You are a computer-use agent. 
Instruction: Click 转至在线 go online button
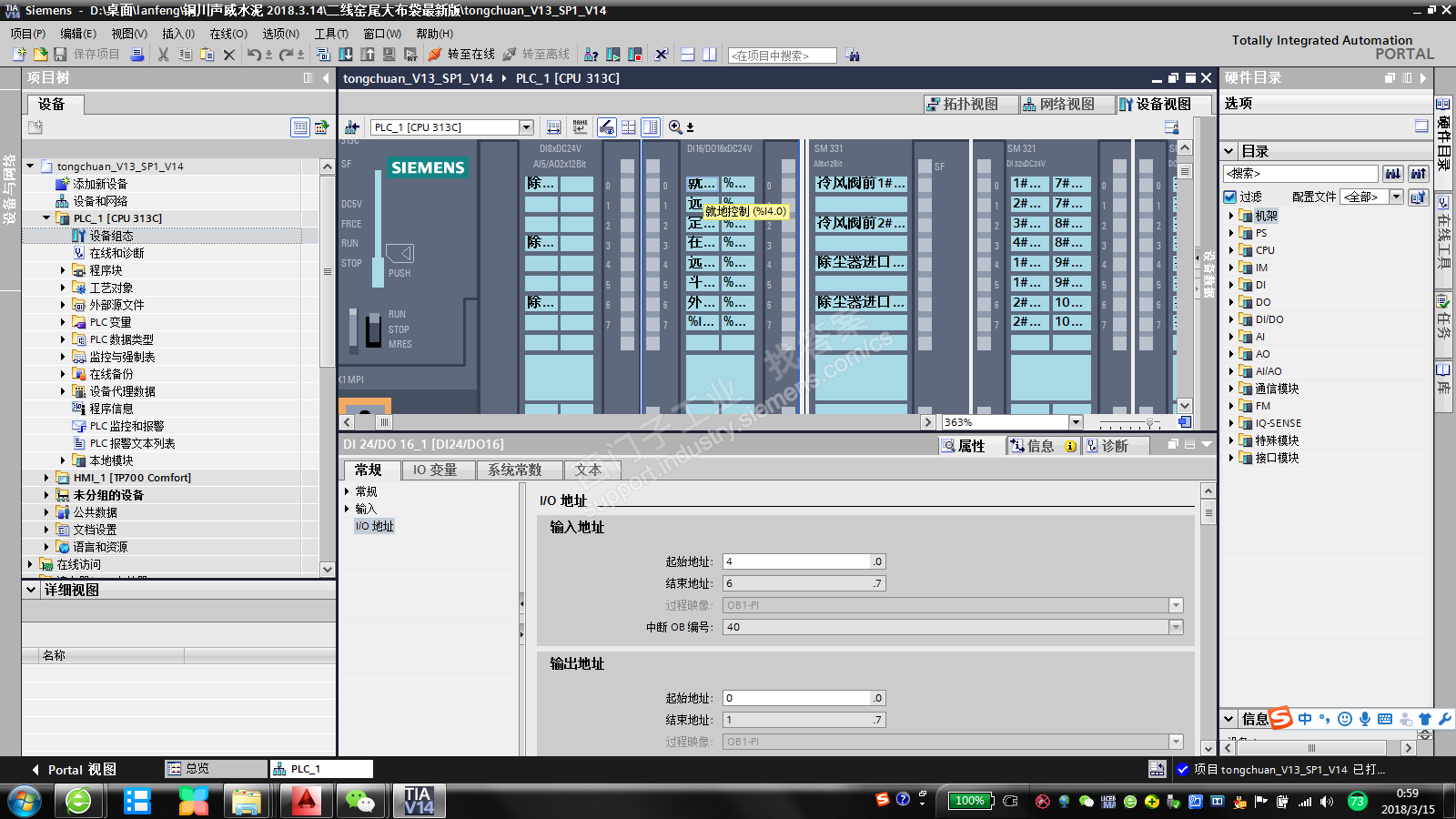click(x=461, y=55)
